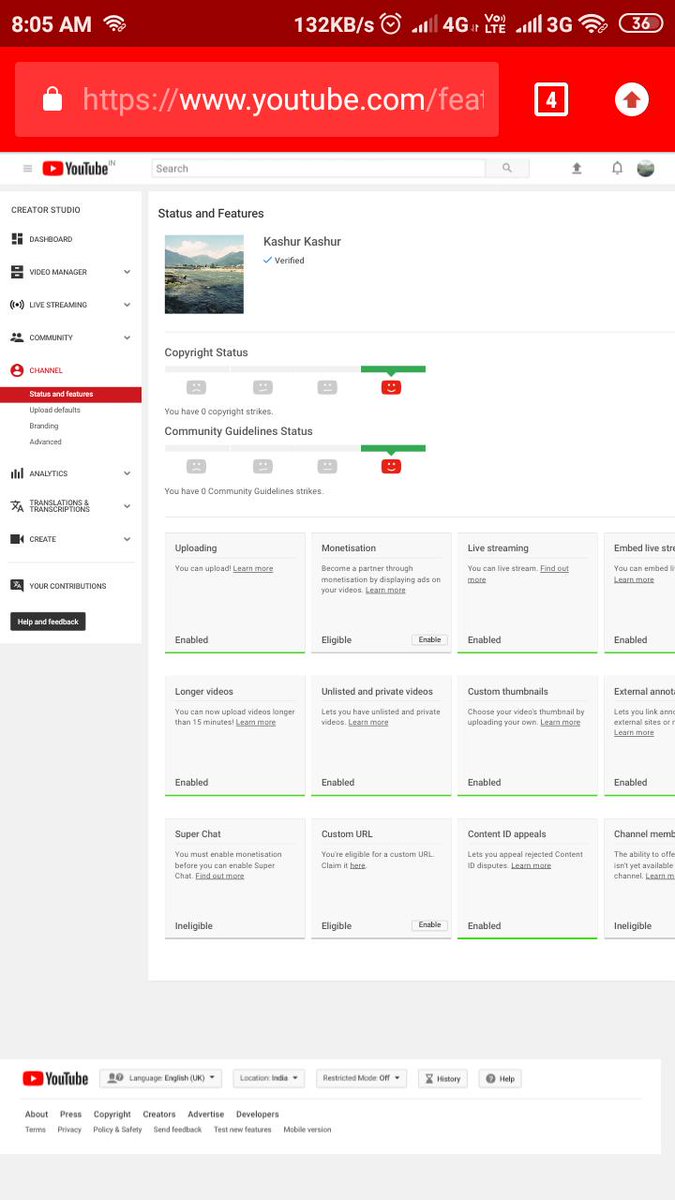Click Learn more on Content ID appeals card
This screenshot has width=675, height=1200.
531,865
